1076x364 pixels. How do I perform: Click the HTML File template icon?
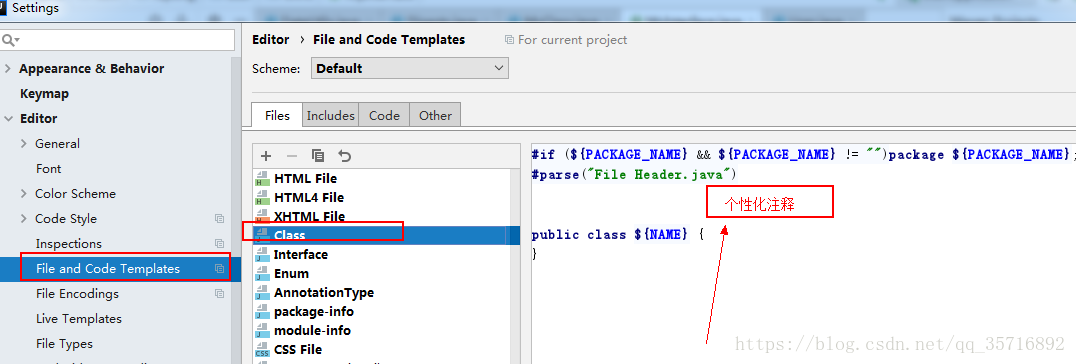(x=262, y=179)
